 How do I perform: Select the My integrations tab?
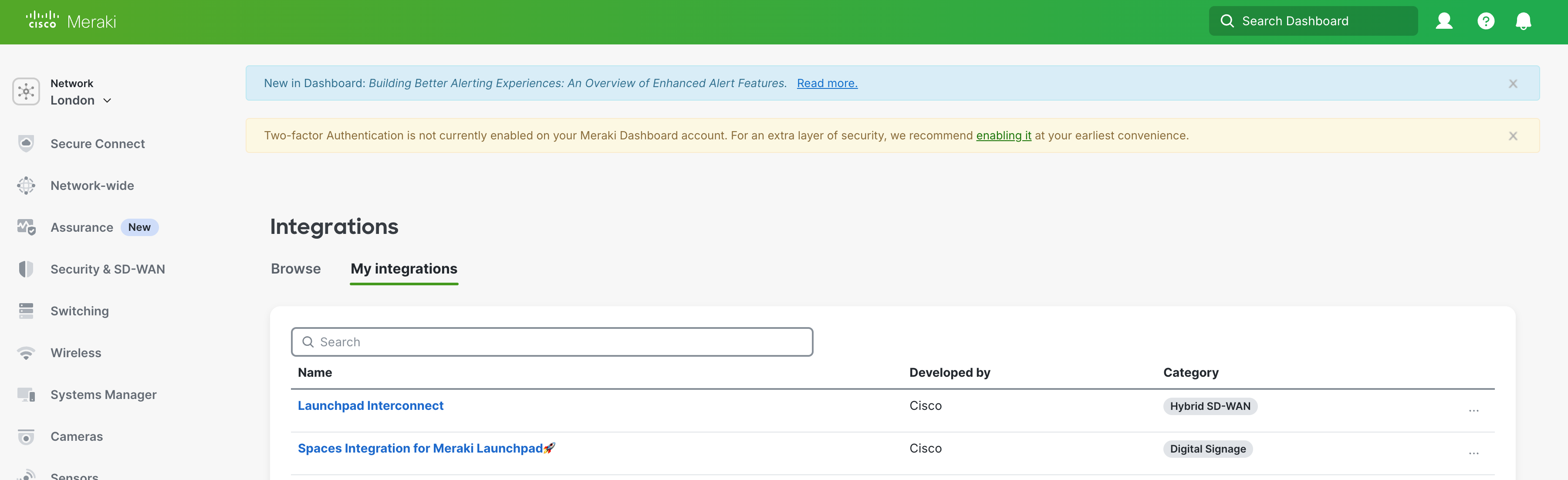pyautogui.click(x=404, y=269)
